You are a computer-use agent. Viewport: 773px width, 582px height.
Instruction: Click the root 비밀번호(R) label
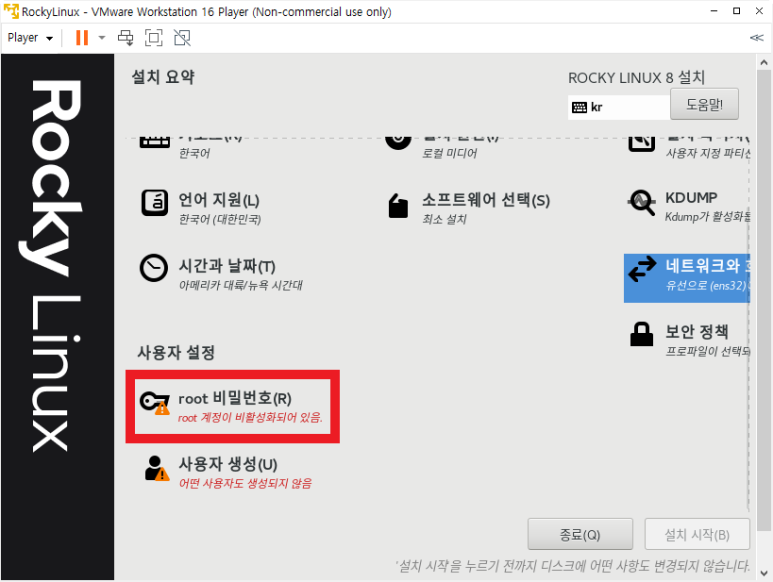tap(235, 398)
